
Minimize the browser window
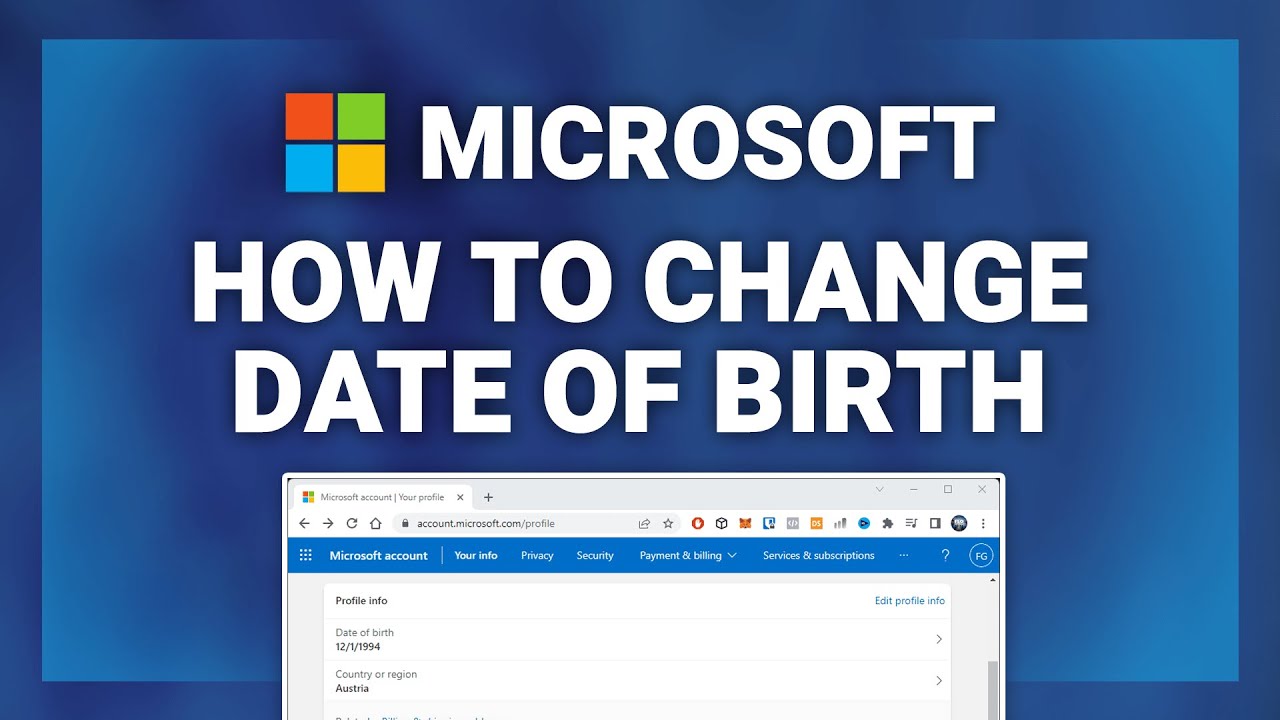(913, 489)
